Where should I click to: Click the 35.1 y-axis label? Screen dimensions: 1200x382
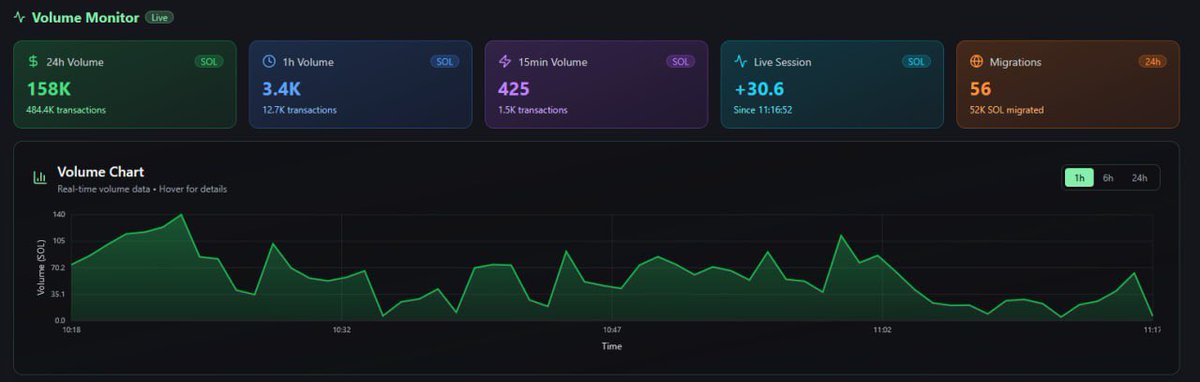pyautogui.click(x=58, y=294)
